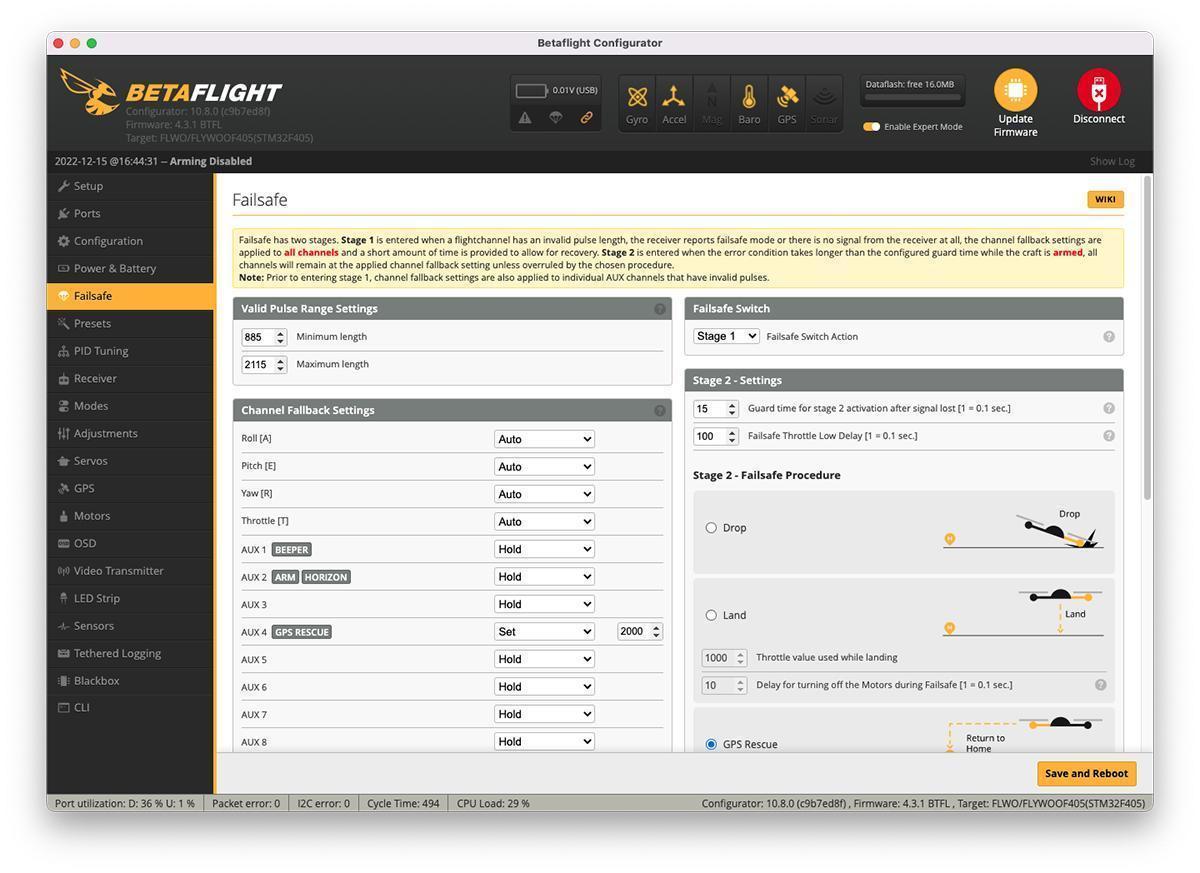Open help for Channel Fallback Settings
1200x873 pixels.
click(660, 411)
